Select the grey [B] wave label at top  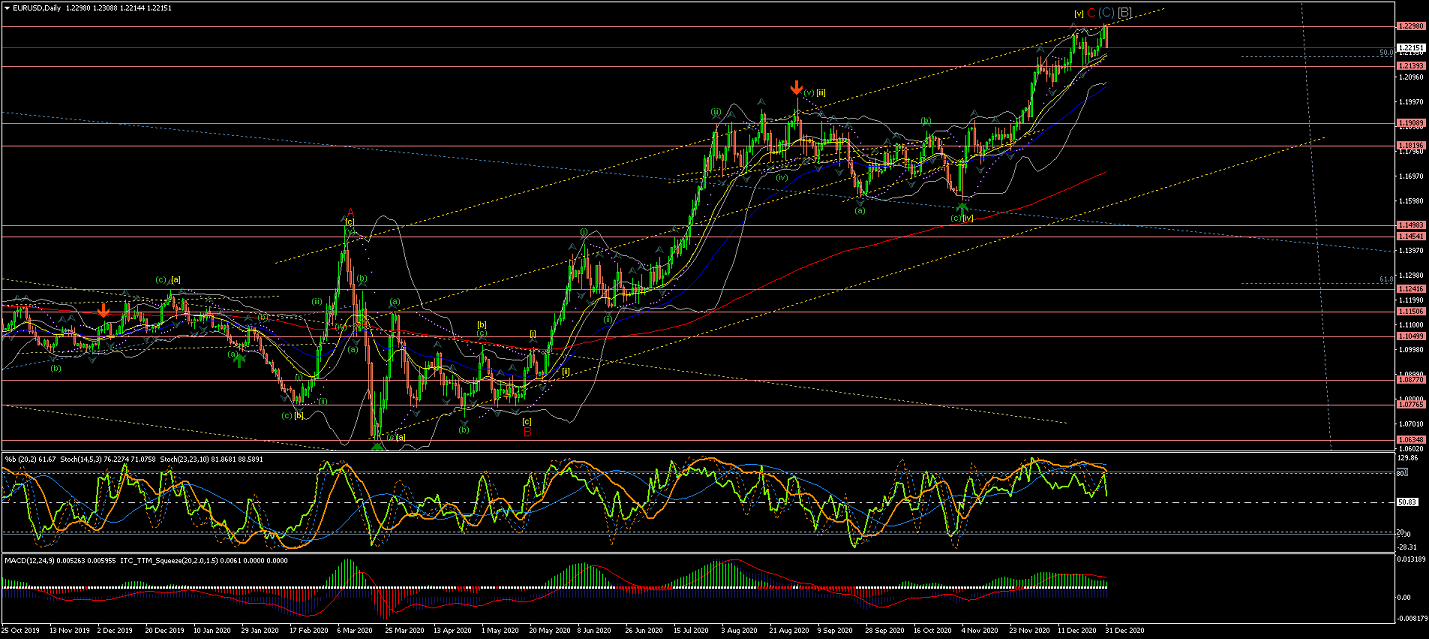1124,13
